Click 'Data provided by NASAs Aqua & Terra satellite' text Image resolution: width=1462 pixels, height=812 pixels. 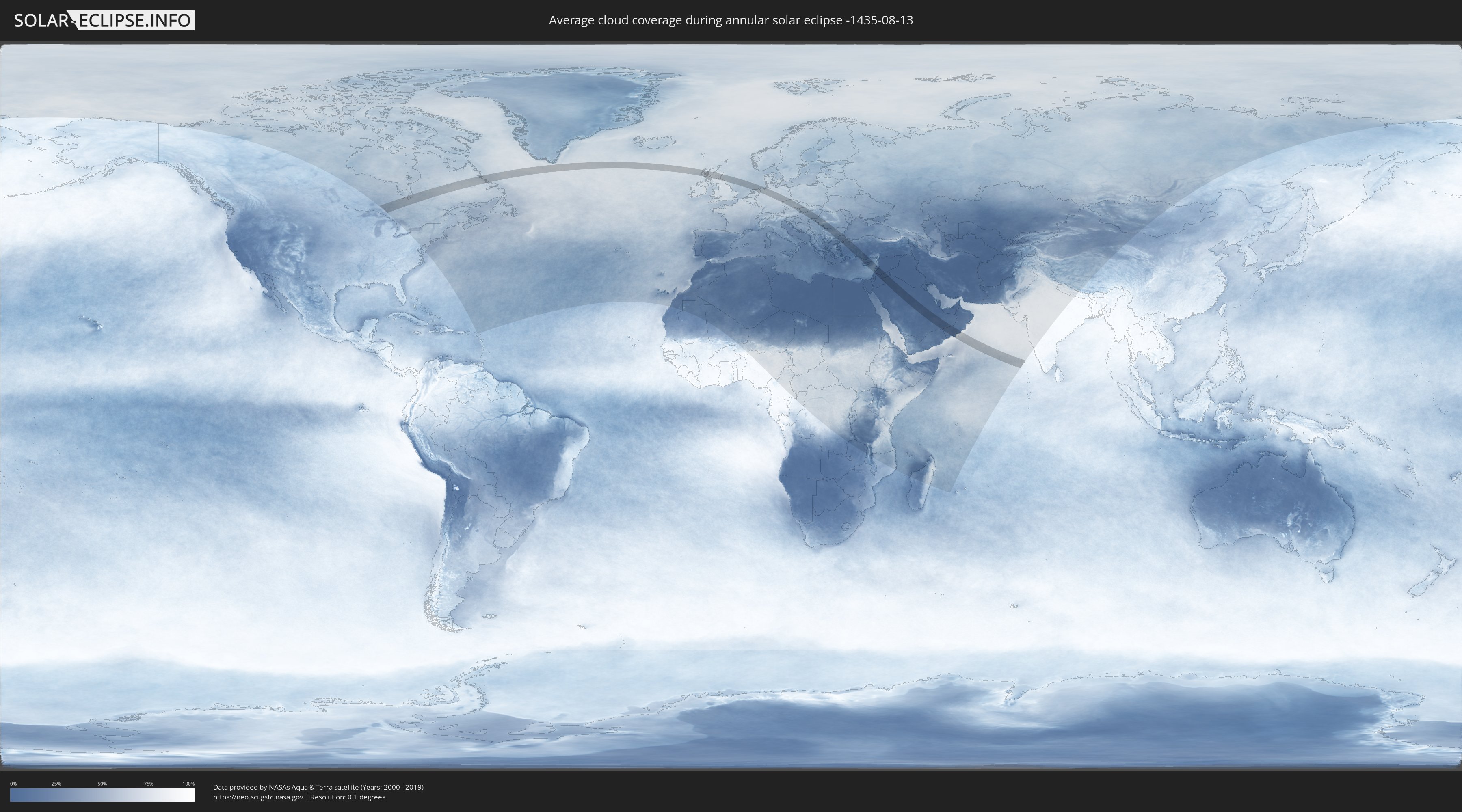point(285,787)
